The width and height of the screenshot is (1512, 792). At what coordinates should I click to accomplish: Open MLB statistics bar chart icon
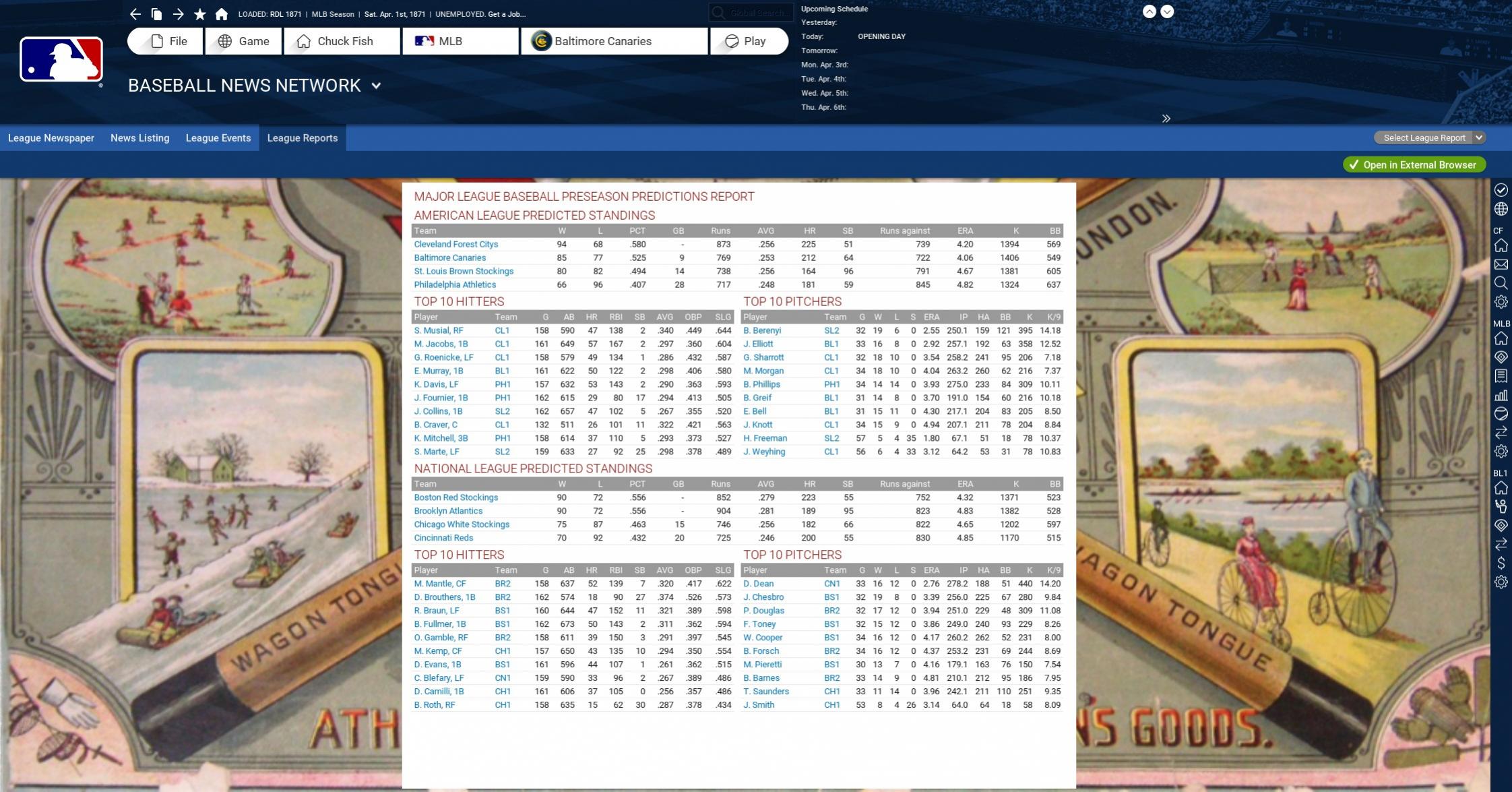[1501, 395]
